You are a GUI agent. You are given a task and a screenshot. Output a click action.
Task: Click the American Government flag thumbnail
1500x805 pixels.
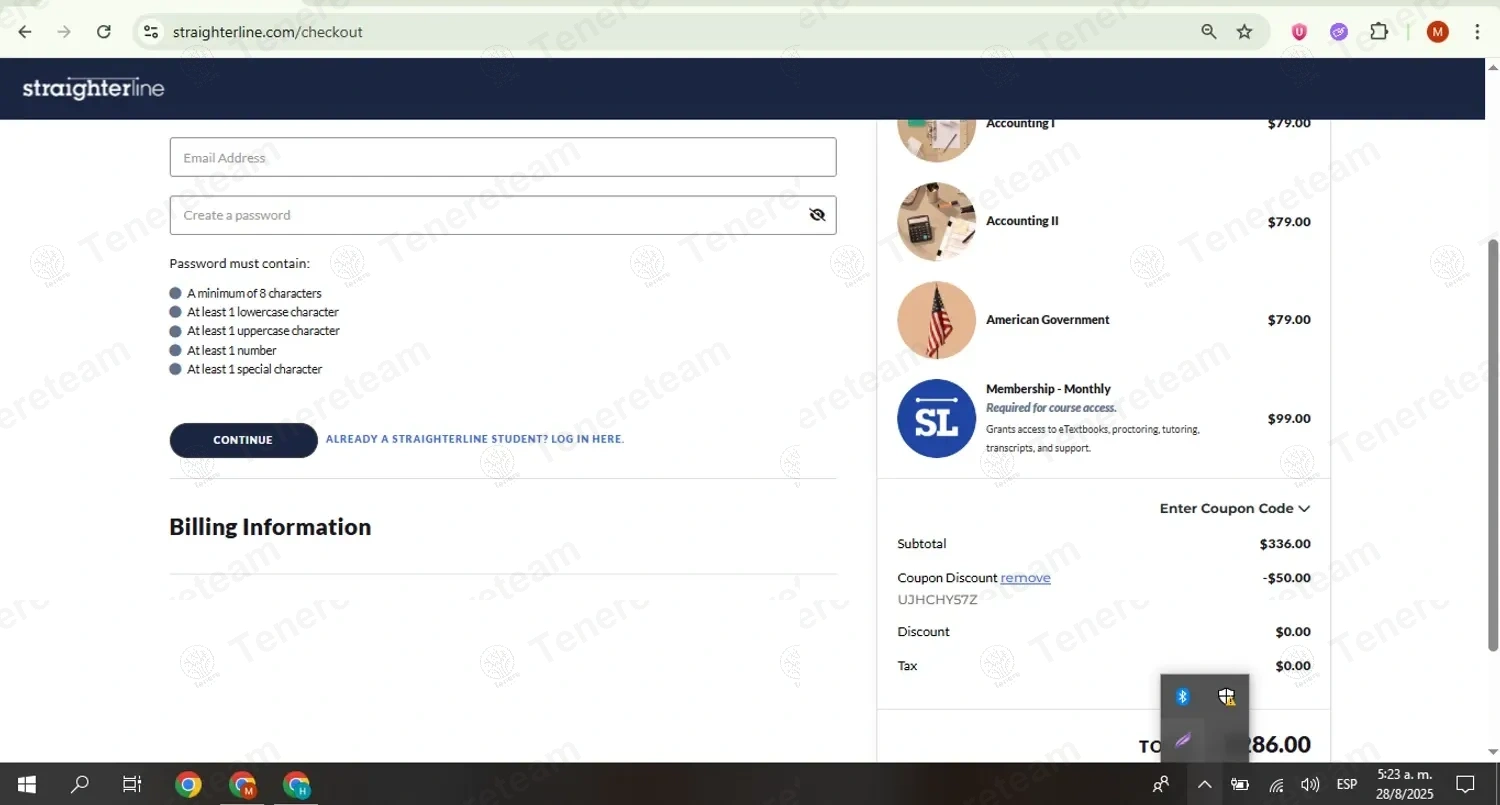[x=936, y=320]
